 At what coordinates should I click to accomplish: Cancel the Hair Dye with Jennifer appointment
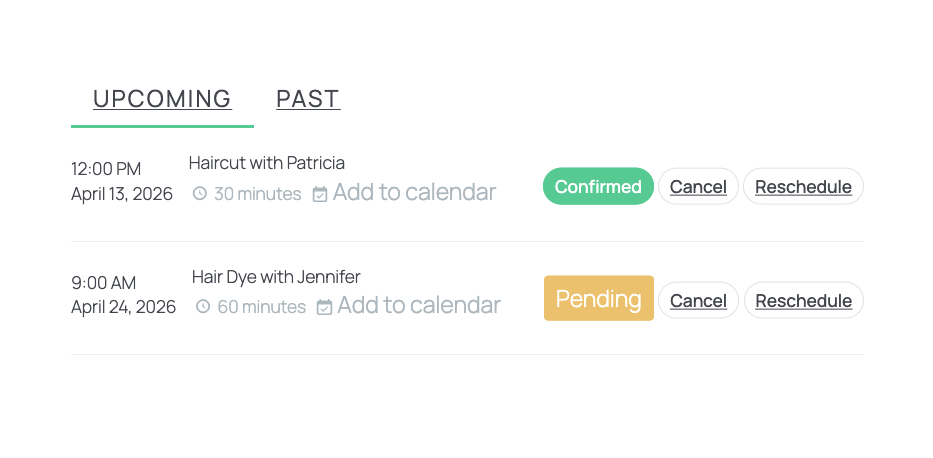tap(698, 300)
